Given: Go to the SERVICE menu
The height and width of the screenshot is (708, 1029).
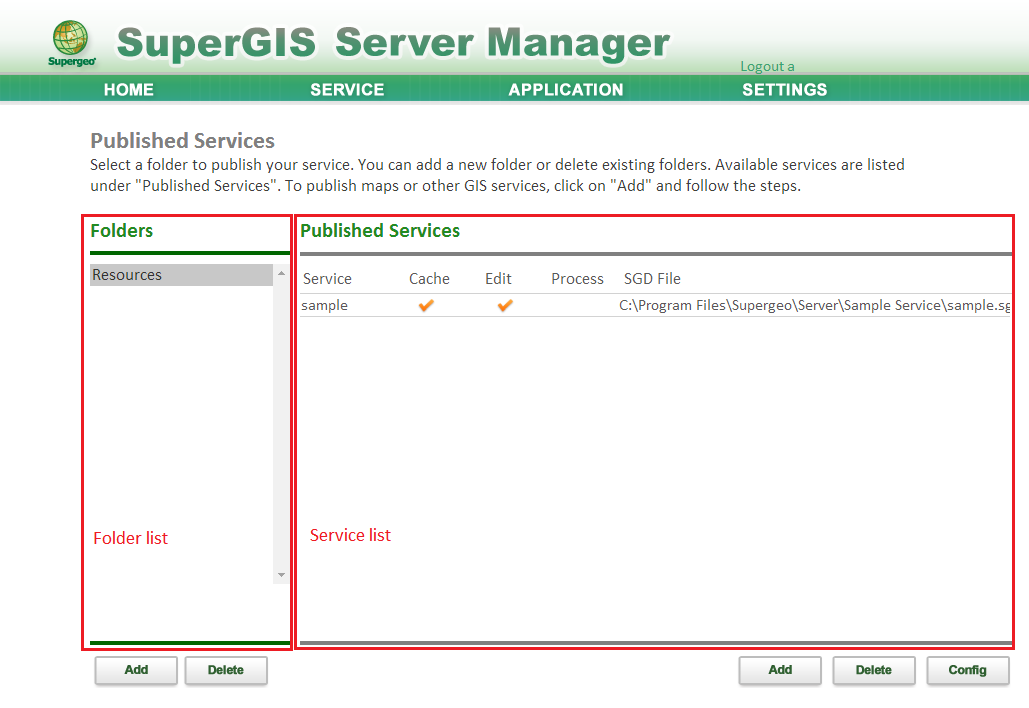Looking at the screenshot, I should [x=347, y=90].
